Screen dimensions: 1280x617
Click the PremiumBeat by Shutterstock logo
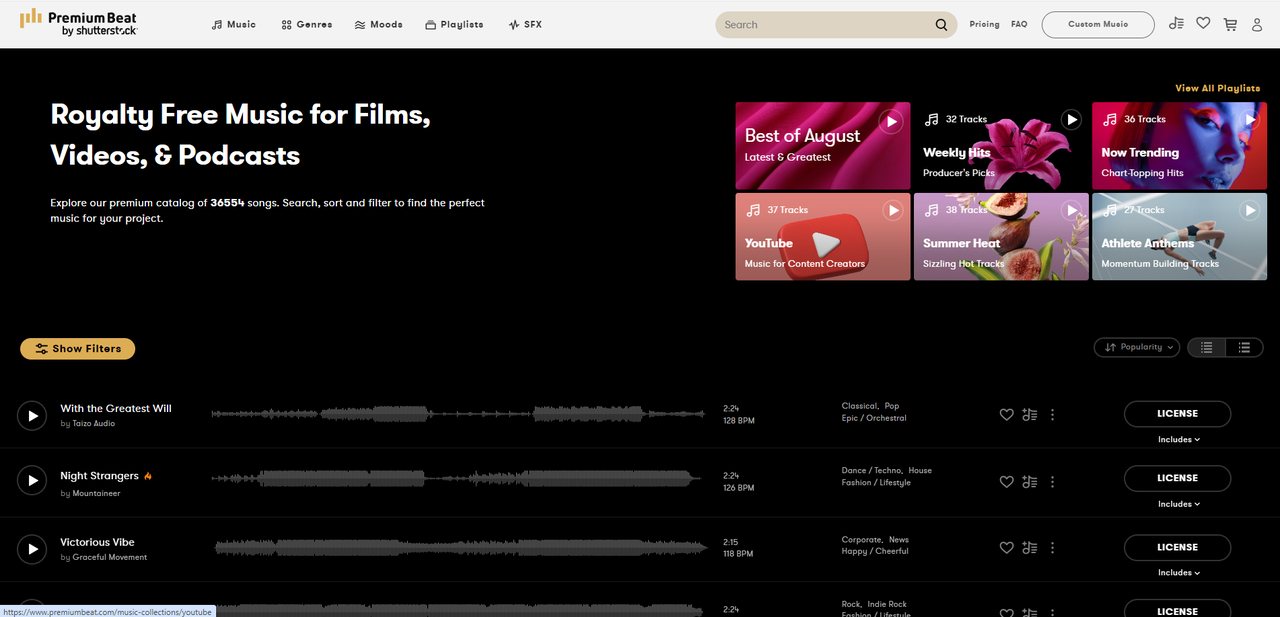click(79, 24)
